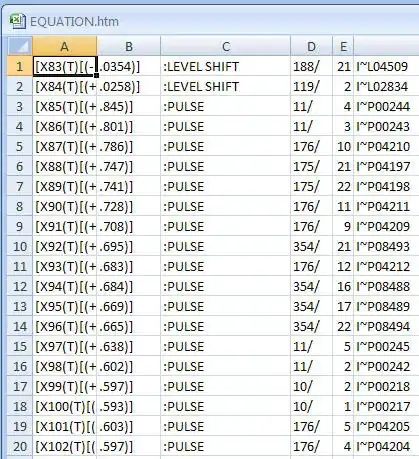Viewport: 419px width, 459px height.
Task: Click cell containing .669)]
Action: point(129,306)
